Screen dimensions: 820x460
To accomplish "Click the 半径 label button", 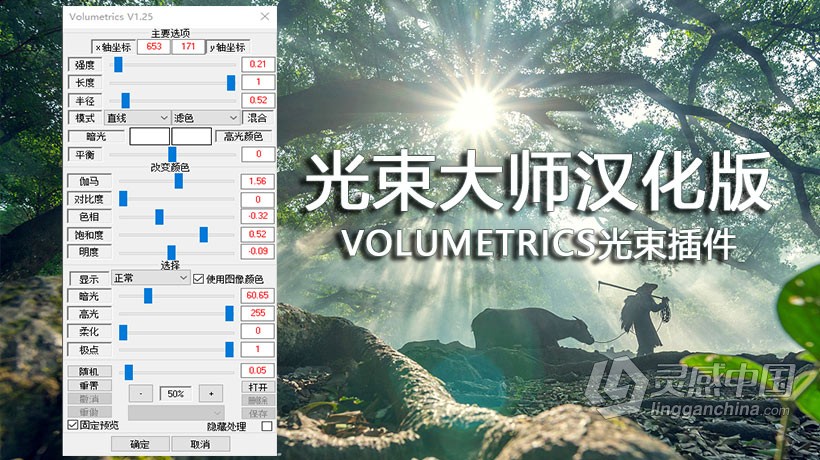I will pos(84,100).
